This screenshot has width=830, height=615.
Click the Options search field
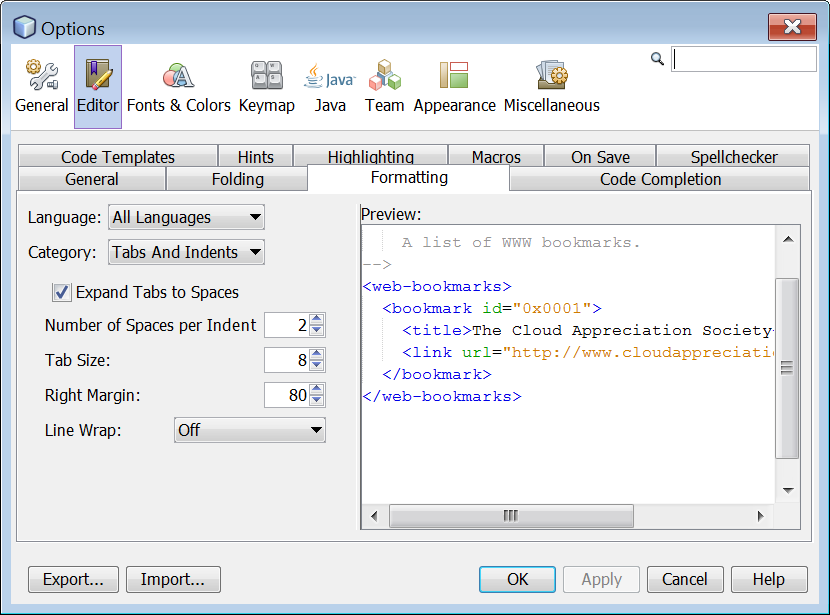pos(744,59)
